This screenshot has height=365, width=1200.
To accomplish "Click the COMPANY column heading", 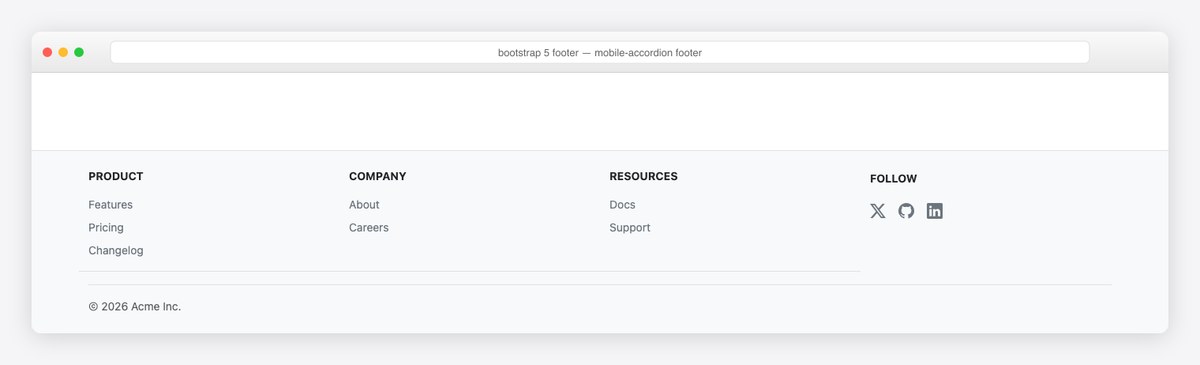I will (378, 176).
